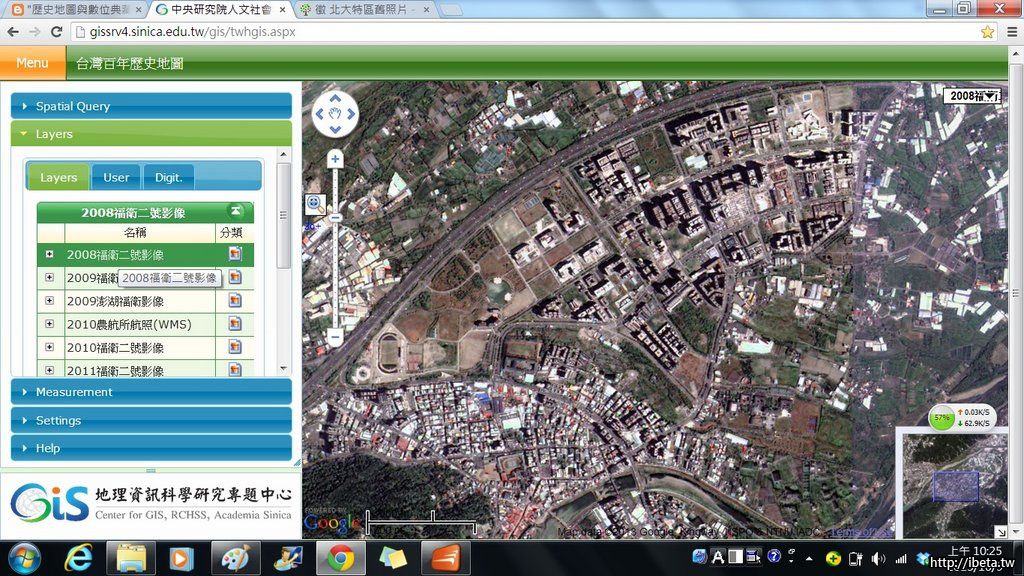
Task: Click the orange Menu button
Action: (32, 63)
